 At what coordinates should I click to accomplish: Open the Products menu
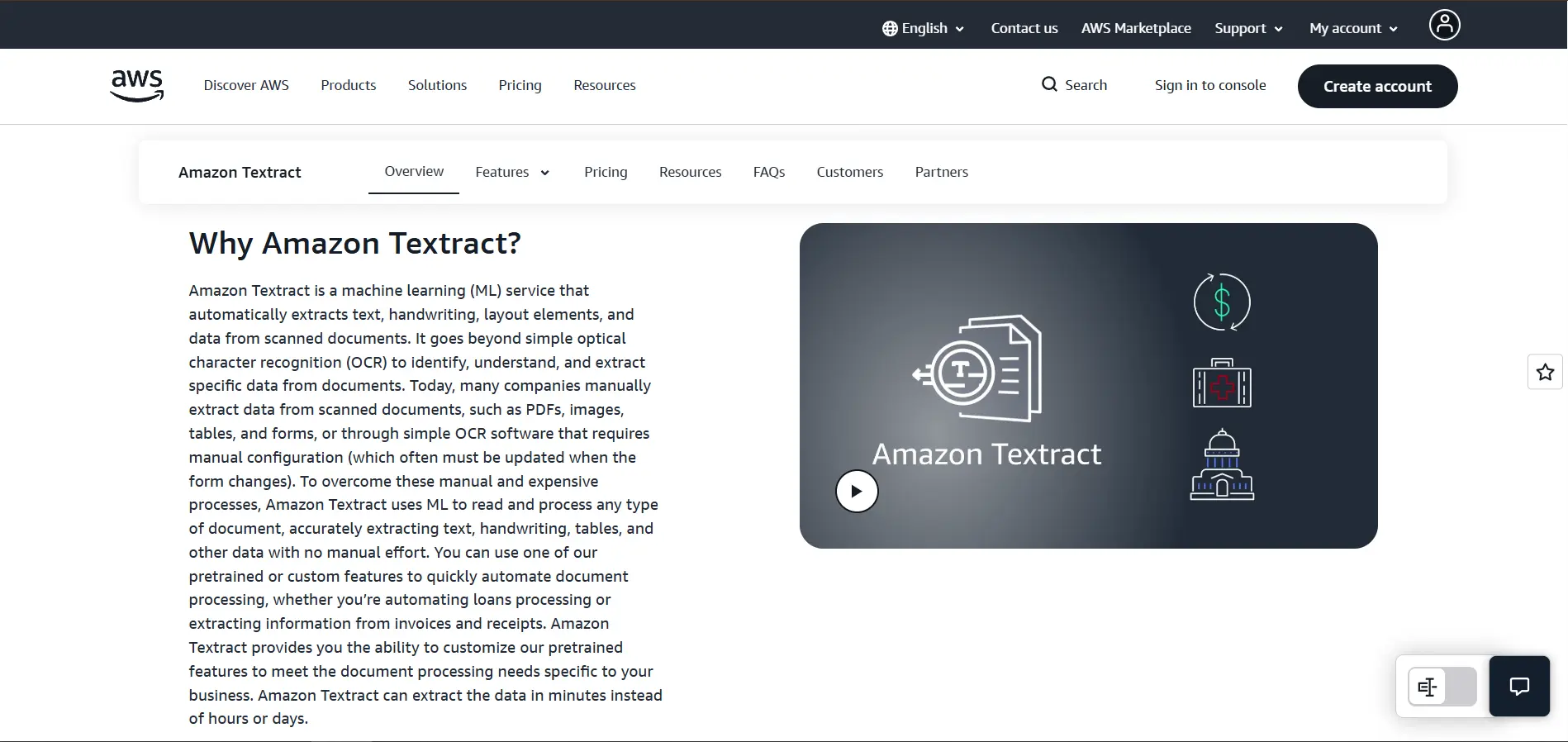[349, 85]
